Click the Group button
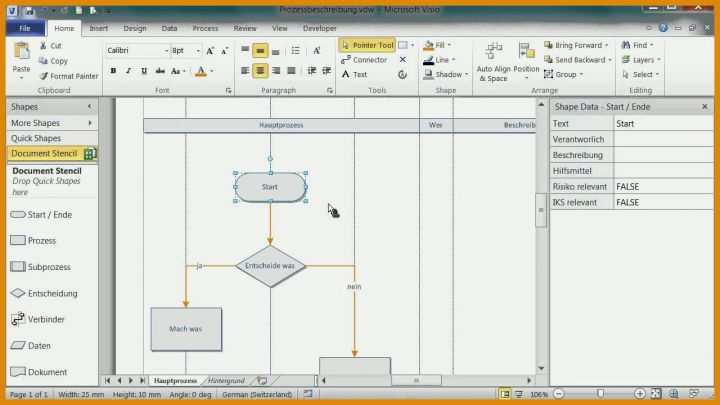This screenshot has height=405, width=720. click(x=563, y=74)
